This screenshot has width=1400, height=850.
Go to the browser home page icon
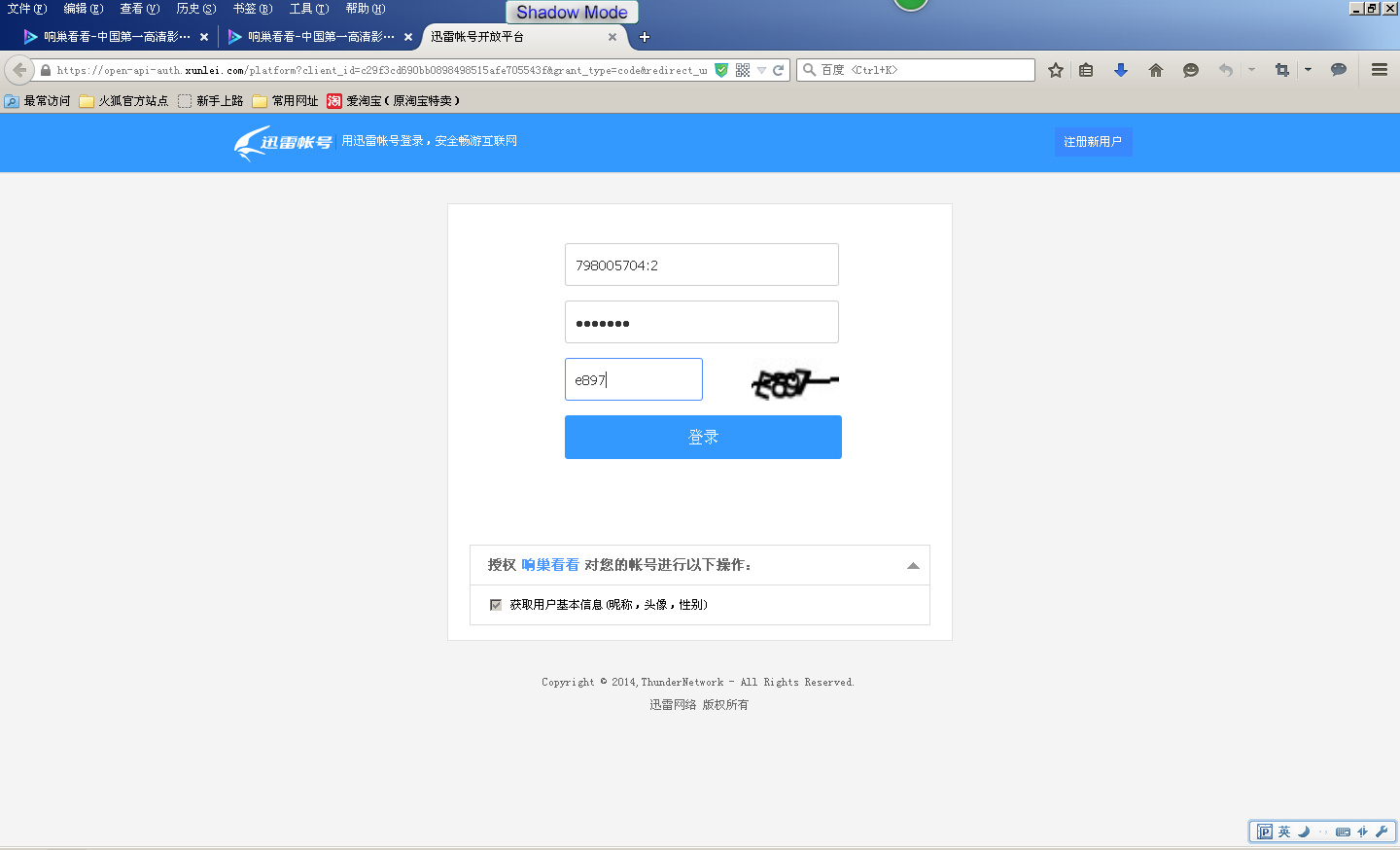(x=1156, y=70)
